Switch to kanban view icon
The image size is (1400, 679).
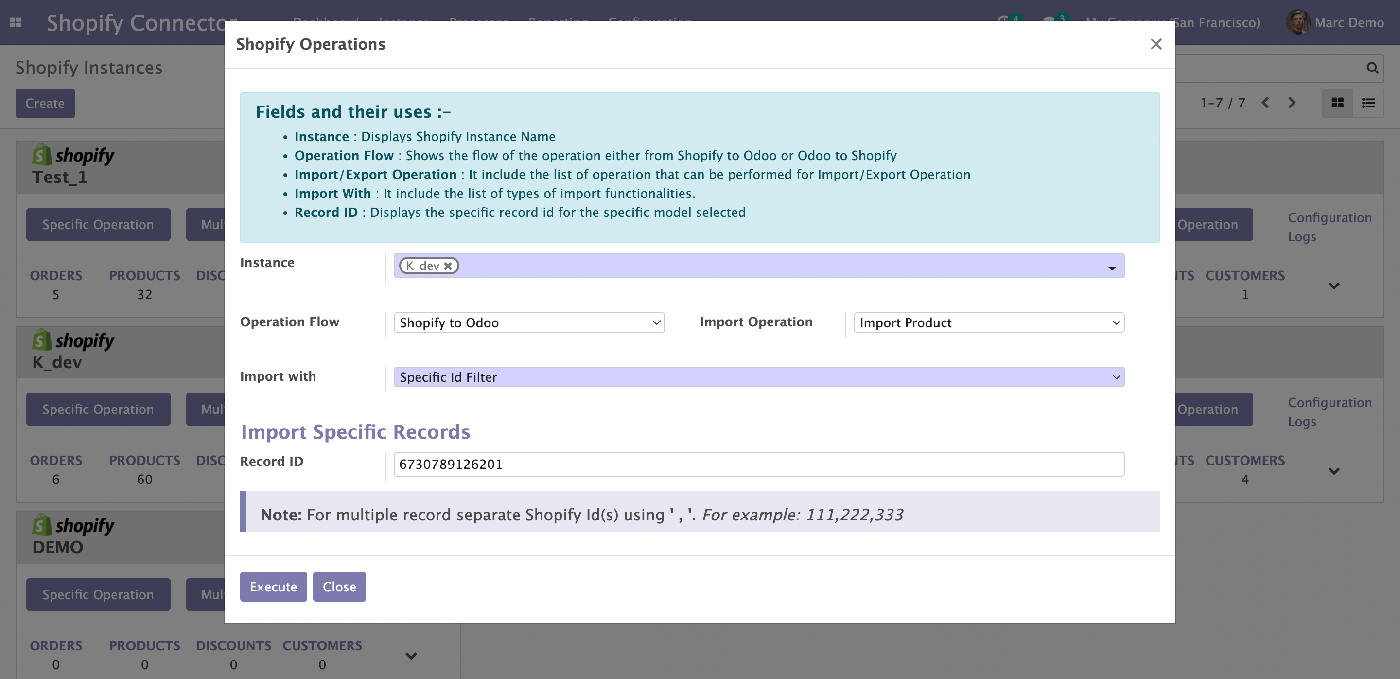point(1337,103)
